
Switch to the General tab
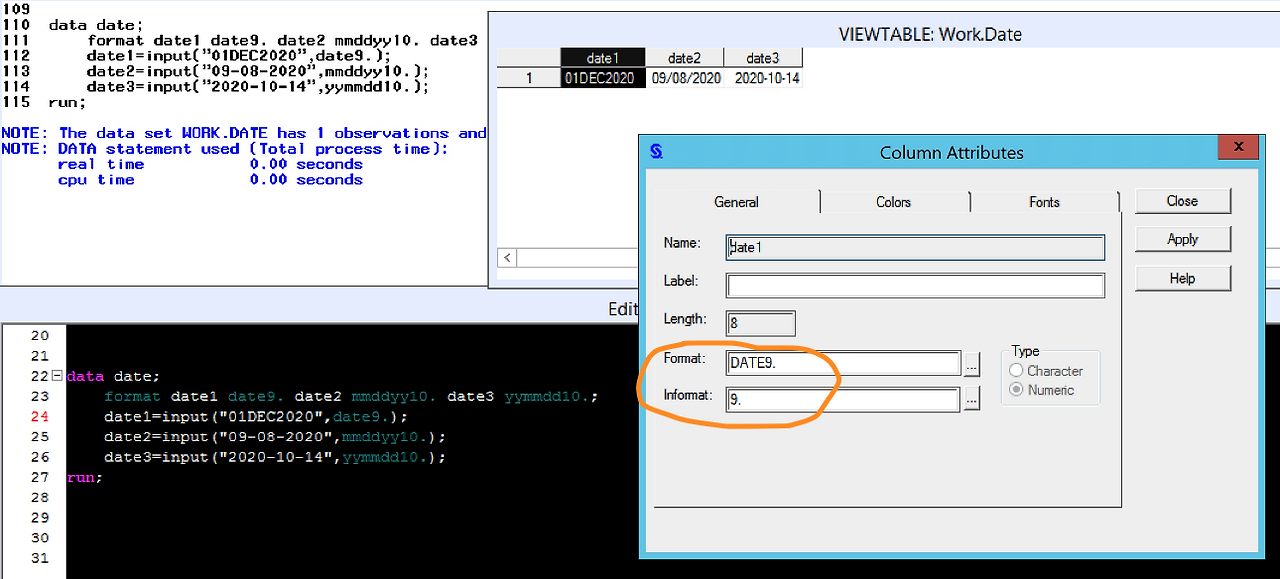[736, 201]
